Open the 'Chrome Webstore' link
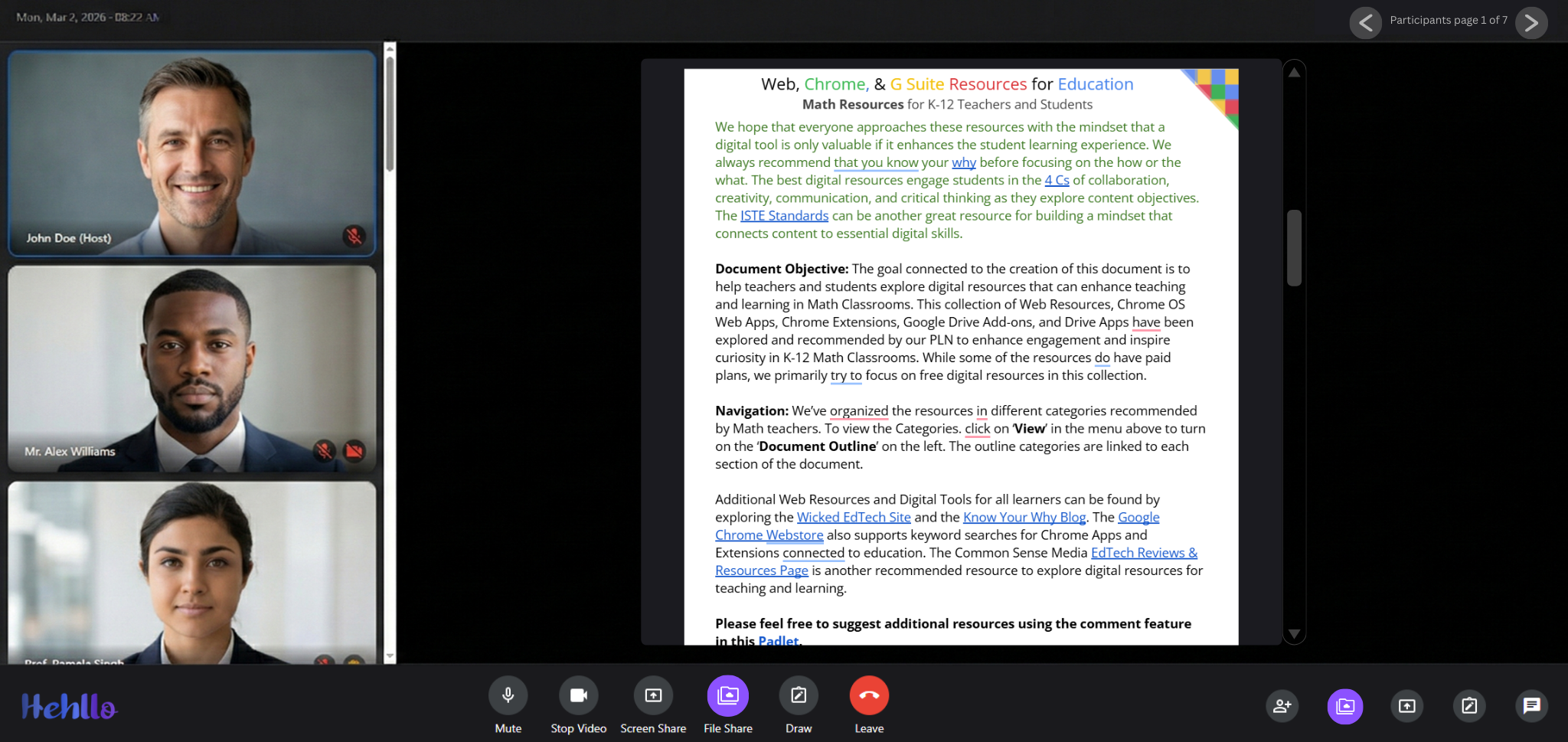Image resolution: width=1568 pixels, height=742 pixels. [769, 535]
